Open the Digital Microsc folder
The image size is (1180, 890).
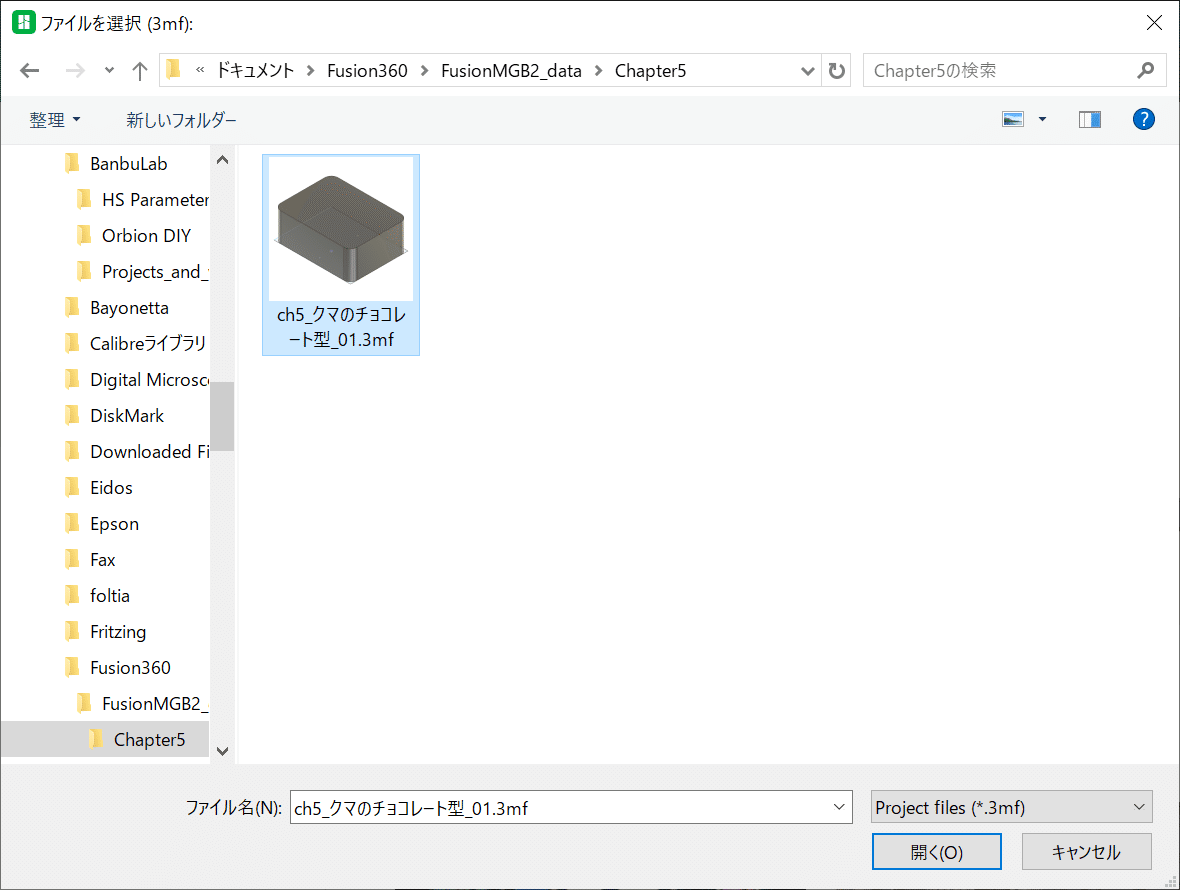[x=149, y=380]
